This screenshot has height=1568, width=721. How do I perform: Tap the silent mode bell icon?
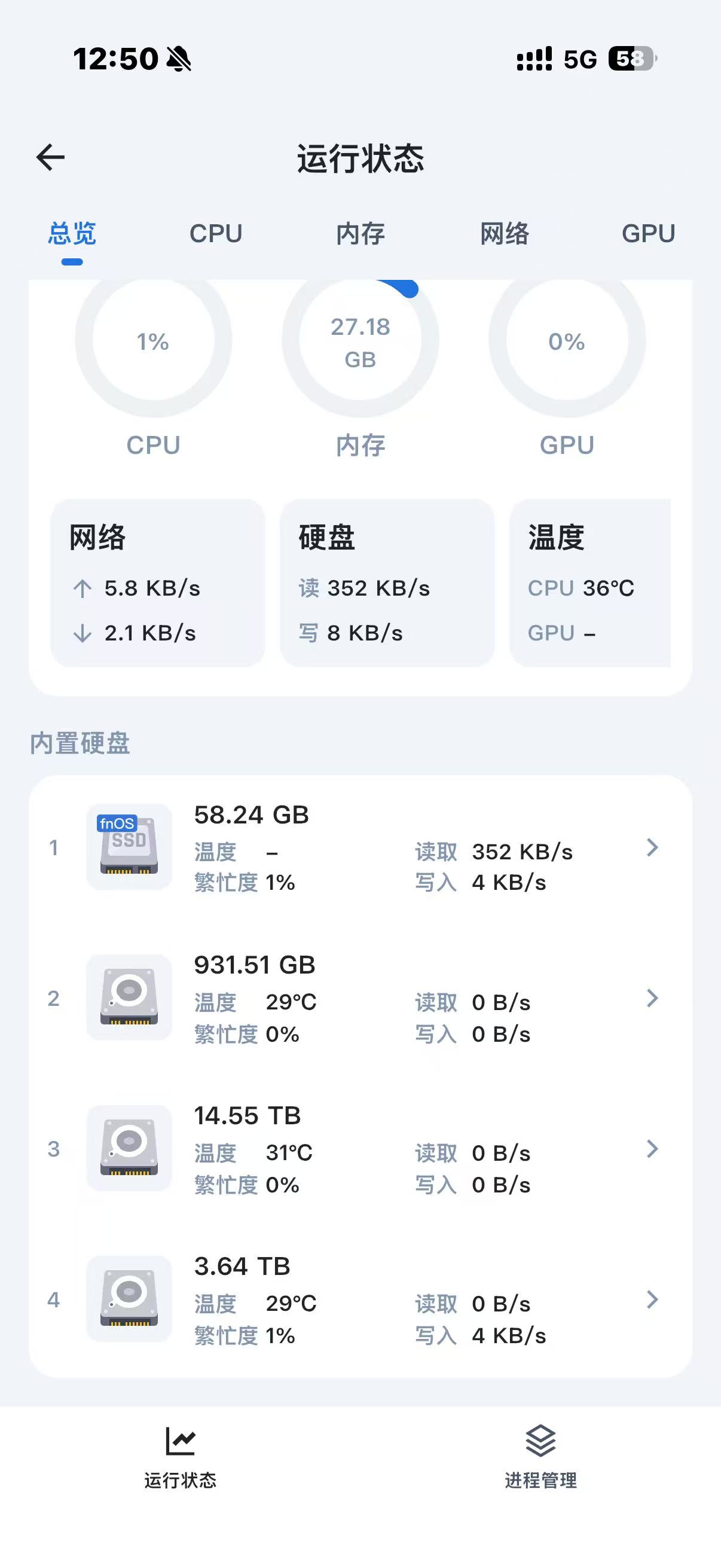coord(179,59)
